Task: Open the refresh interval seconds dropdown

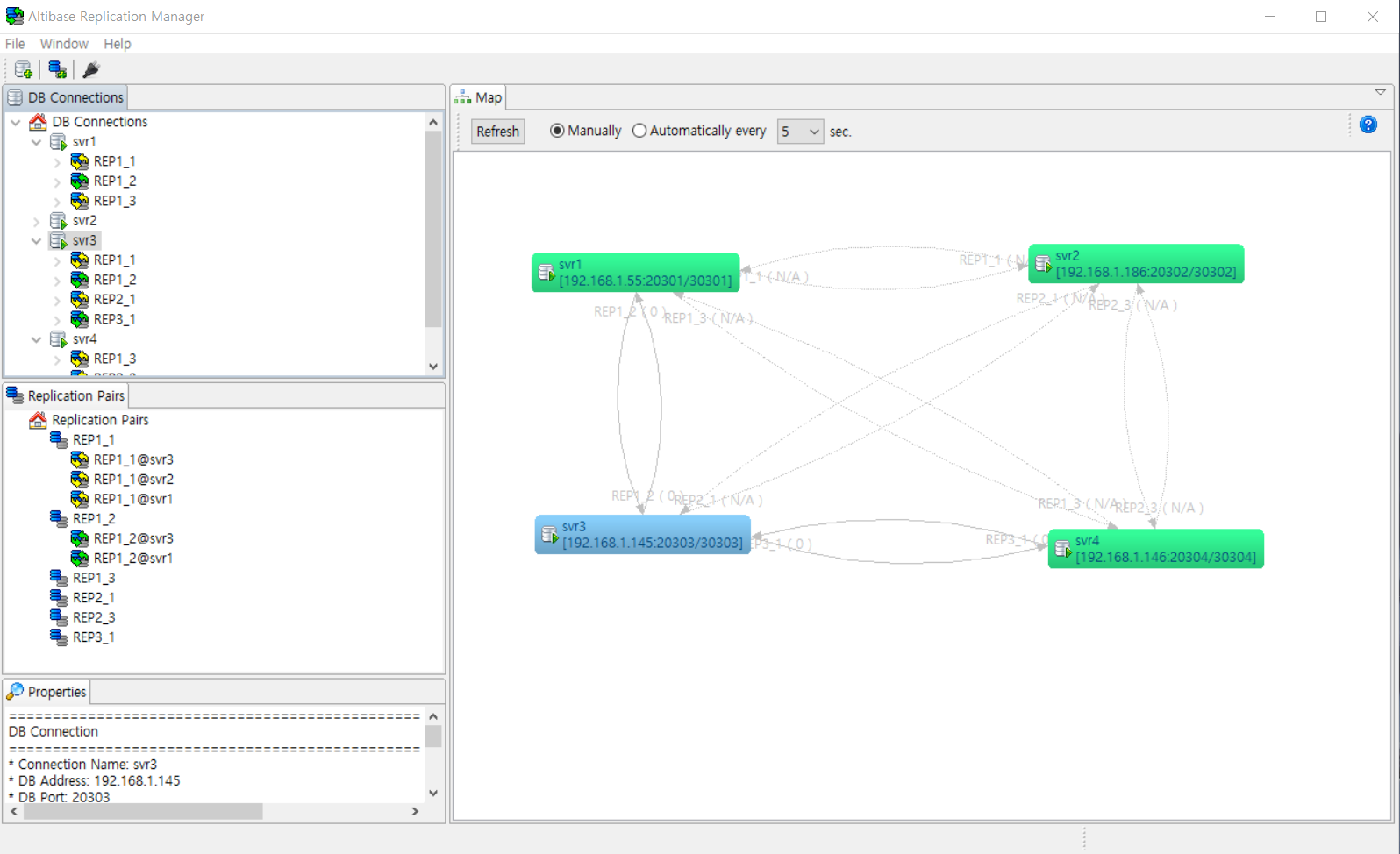Action: 800,132
